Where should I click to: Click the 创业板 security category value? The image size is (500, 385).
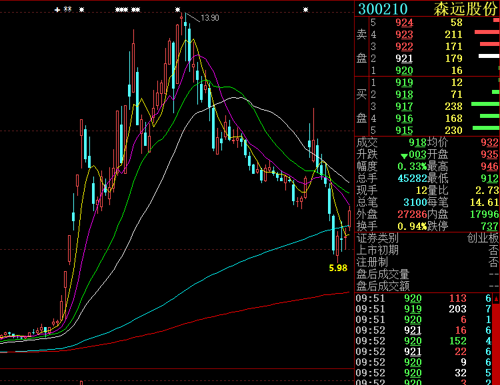pos(483,238)
